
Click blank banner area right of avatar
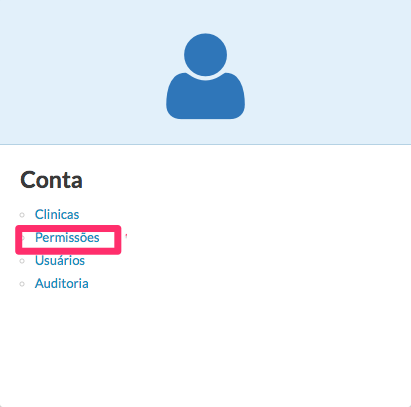pyautogui.click(x=328, y=72)
